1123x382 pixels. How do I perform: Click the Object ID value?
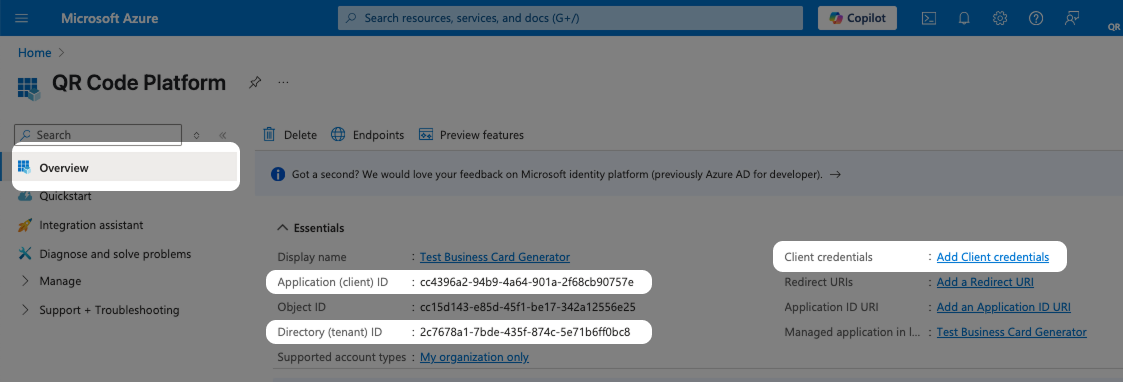pos(528,307)
